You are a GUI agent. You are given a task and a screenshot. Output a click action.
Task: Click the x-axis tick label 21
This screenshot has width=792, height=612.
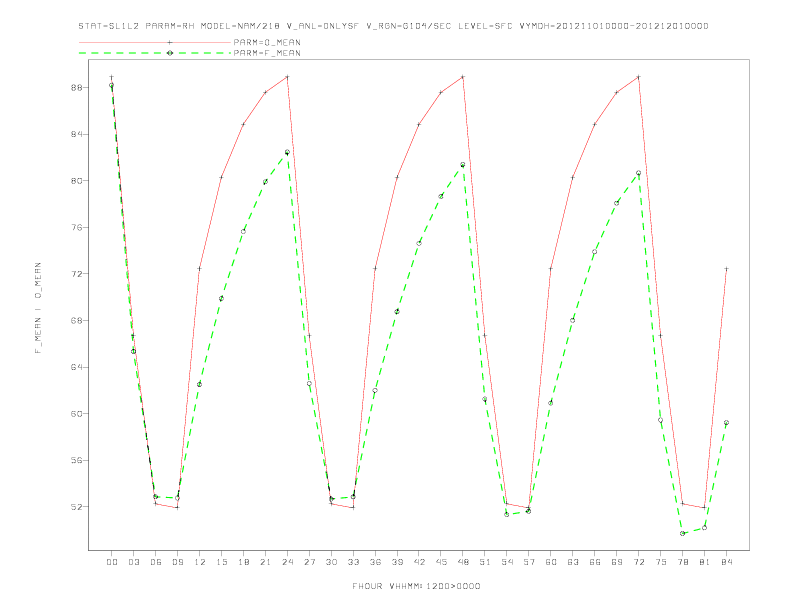coord(265,562)
